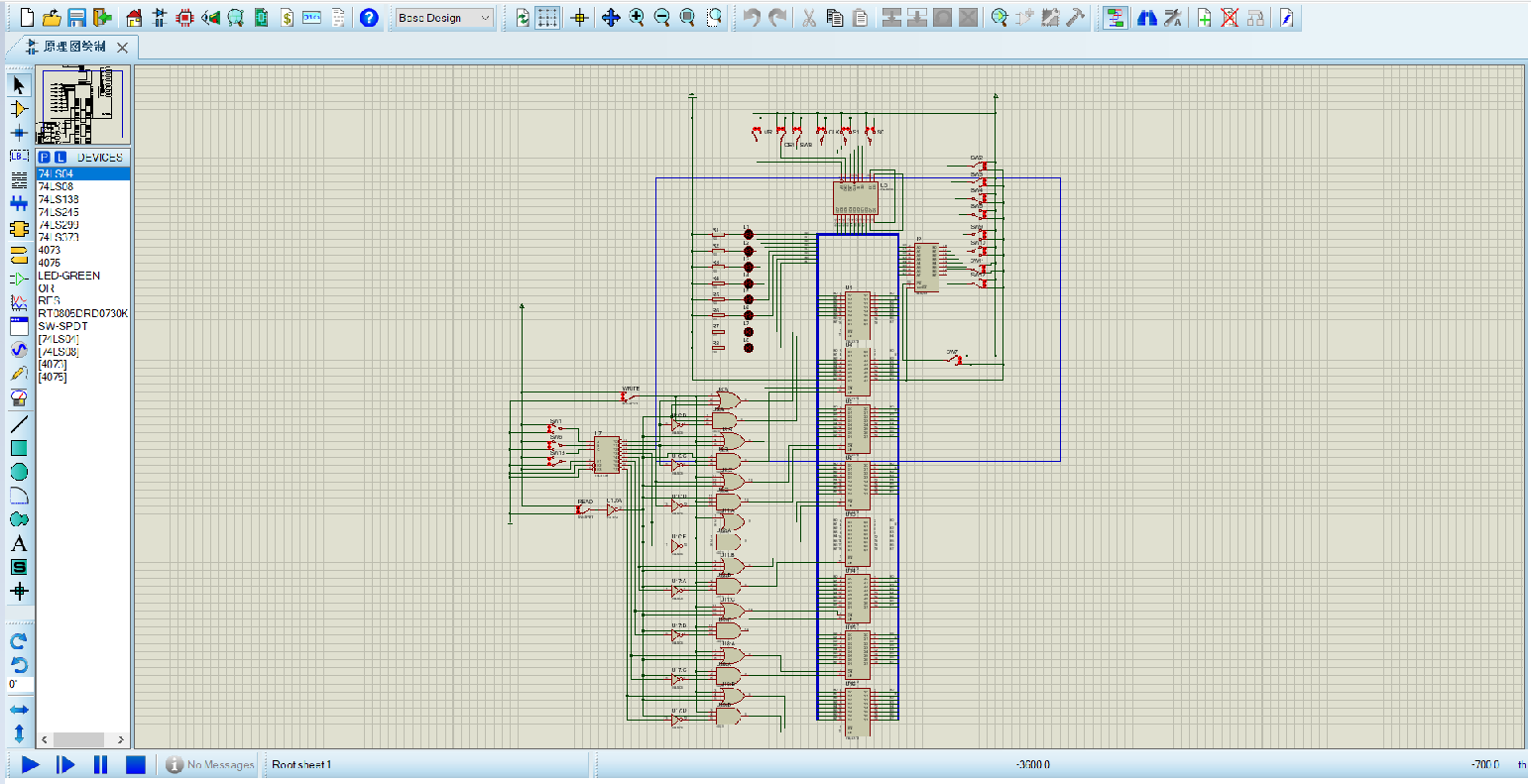Image resolution: width=1531 pixels, height=784 pixels.
Task: Toggle the wire autorouter button
Action: click(1115, 18)
